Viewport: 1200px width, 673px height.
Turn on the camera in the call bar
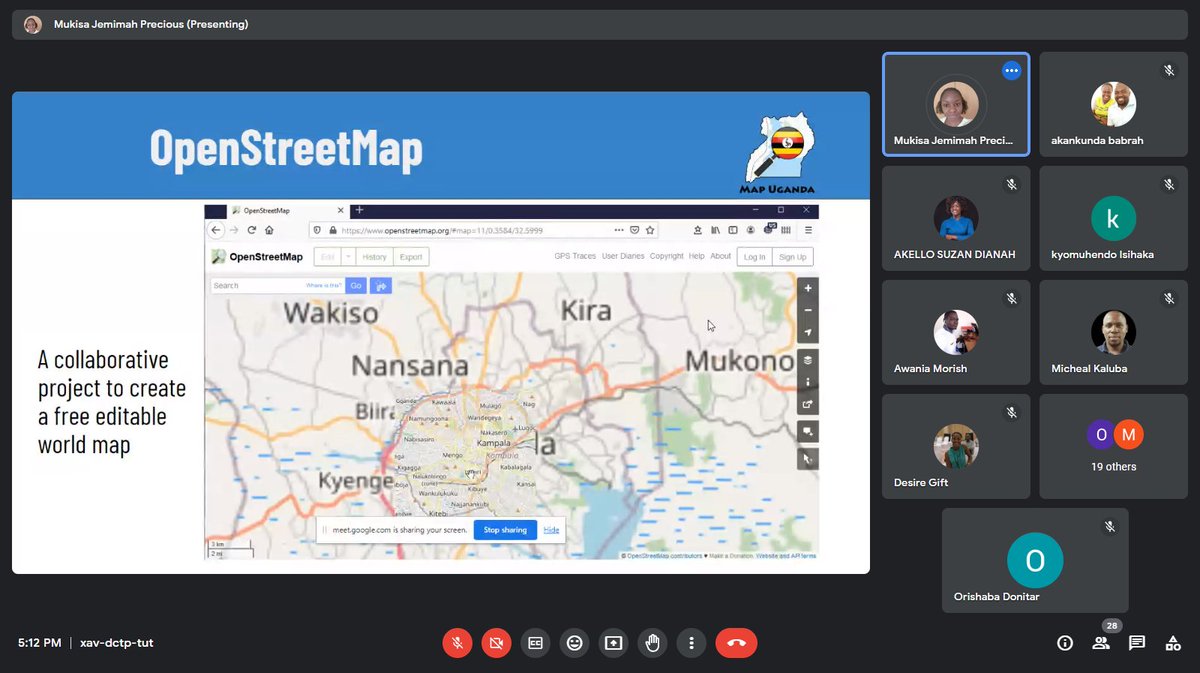tap(496, 643)
